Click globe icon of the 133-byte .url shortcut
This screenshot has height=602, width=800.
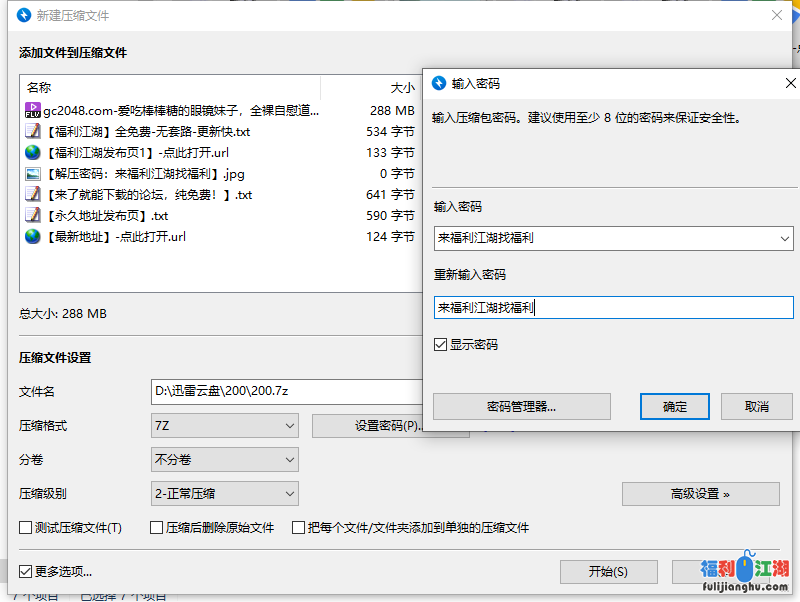coord(32,152)
